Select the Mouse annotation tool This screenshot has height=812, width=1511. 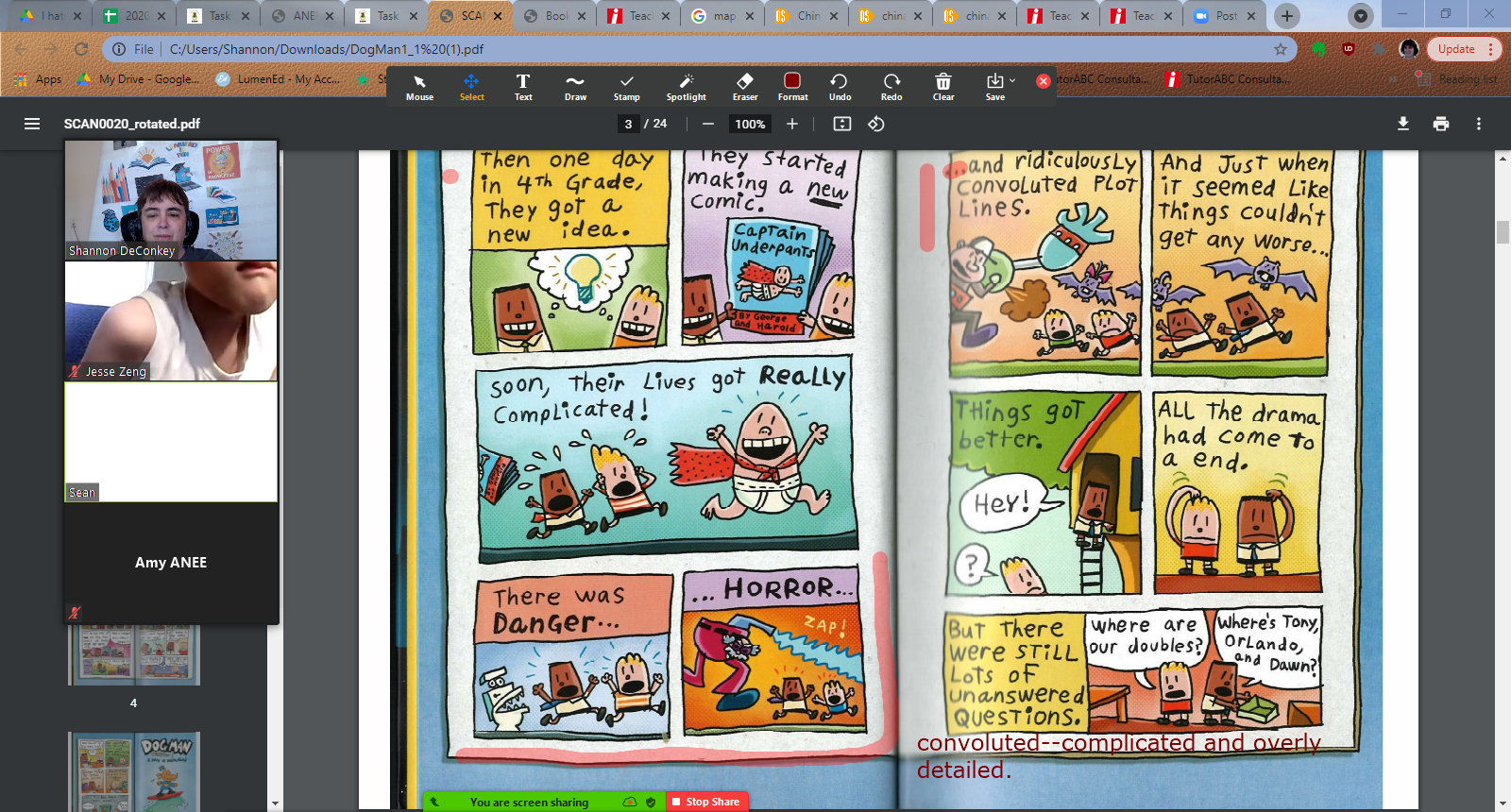(x=419, y=87)
